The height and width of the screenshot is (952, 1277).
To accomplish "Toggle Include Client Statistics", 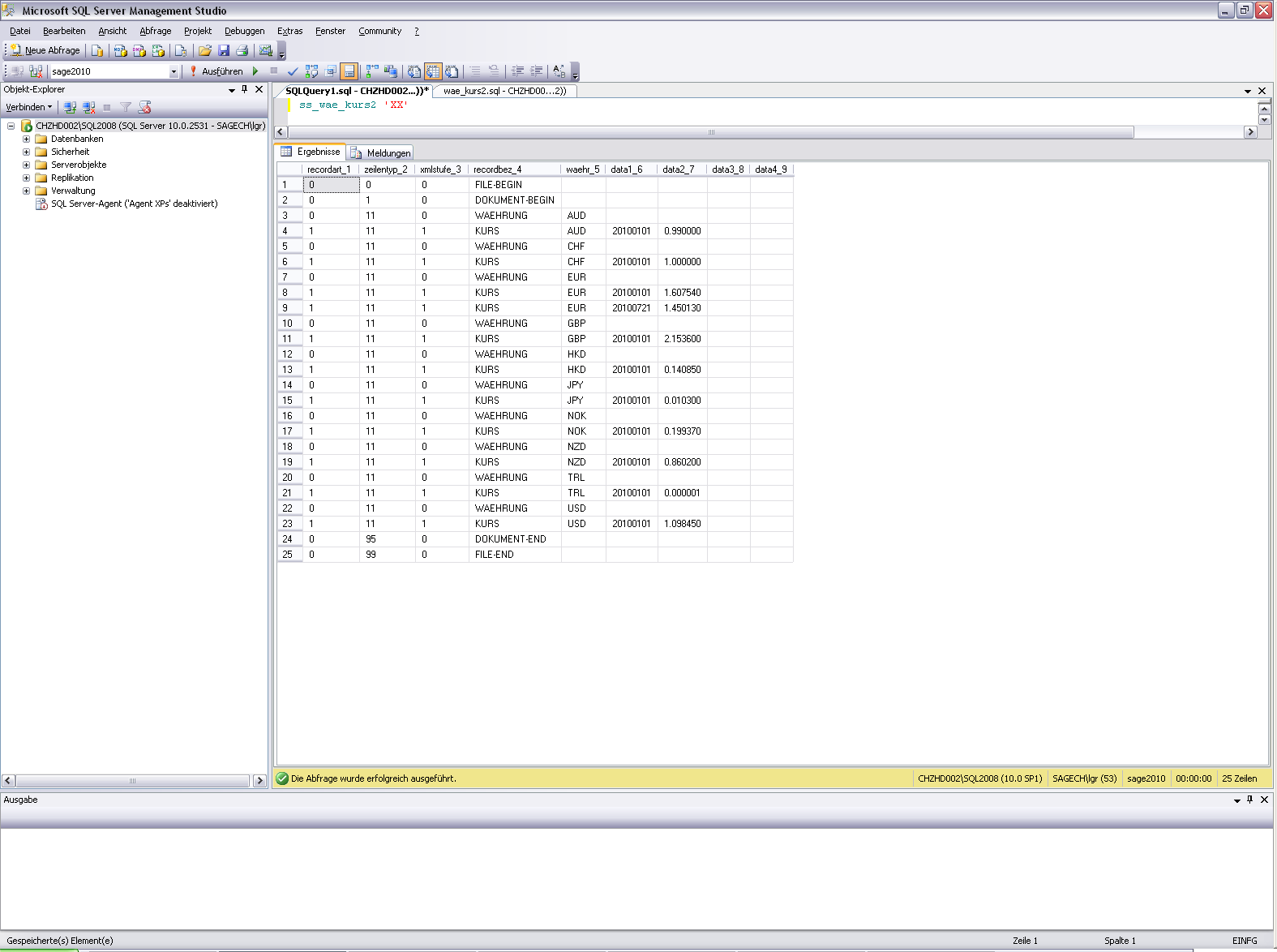I will (x=391, y=71).
